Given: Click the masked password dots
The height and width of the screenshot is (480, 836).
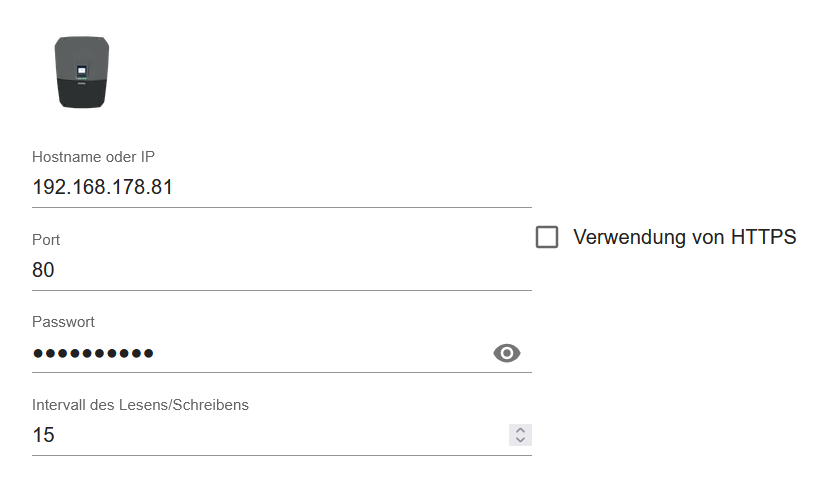Looking at the screenshot, I should 93,353.
